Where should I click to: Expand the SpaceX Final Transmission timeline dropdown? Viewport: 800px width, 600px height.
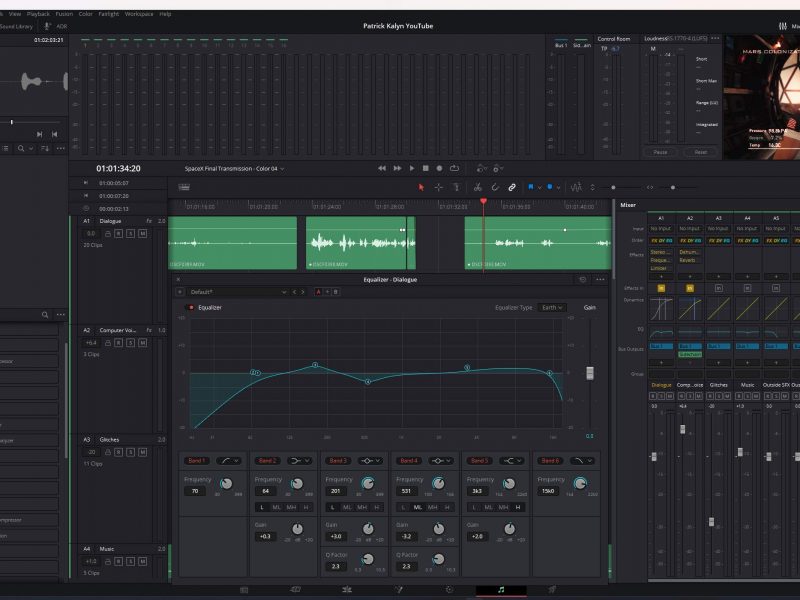pos(282,169)
